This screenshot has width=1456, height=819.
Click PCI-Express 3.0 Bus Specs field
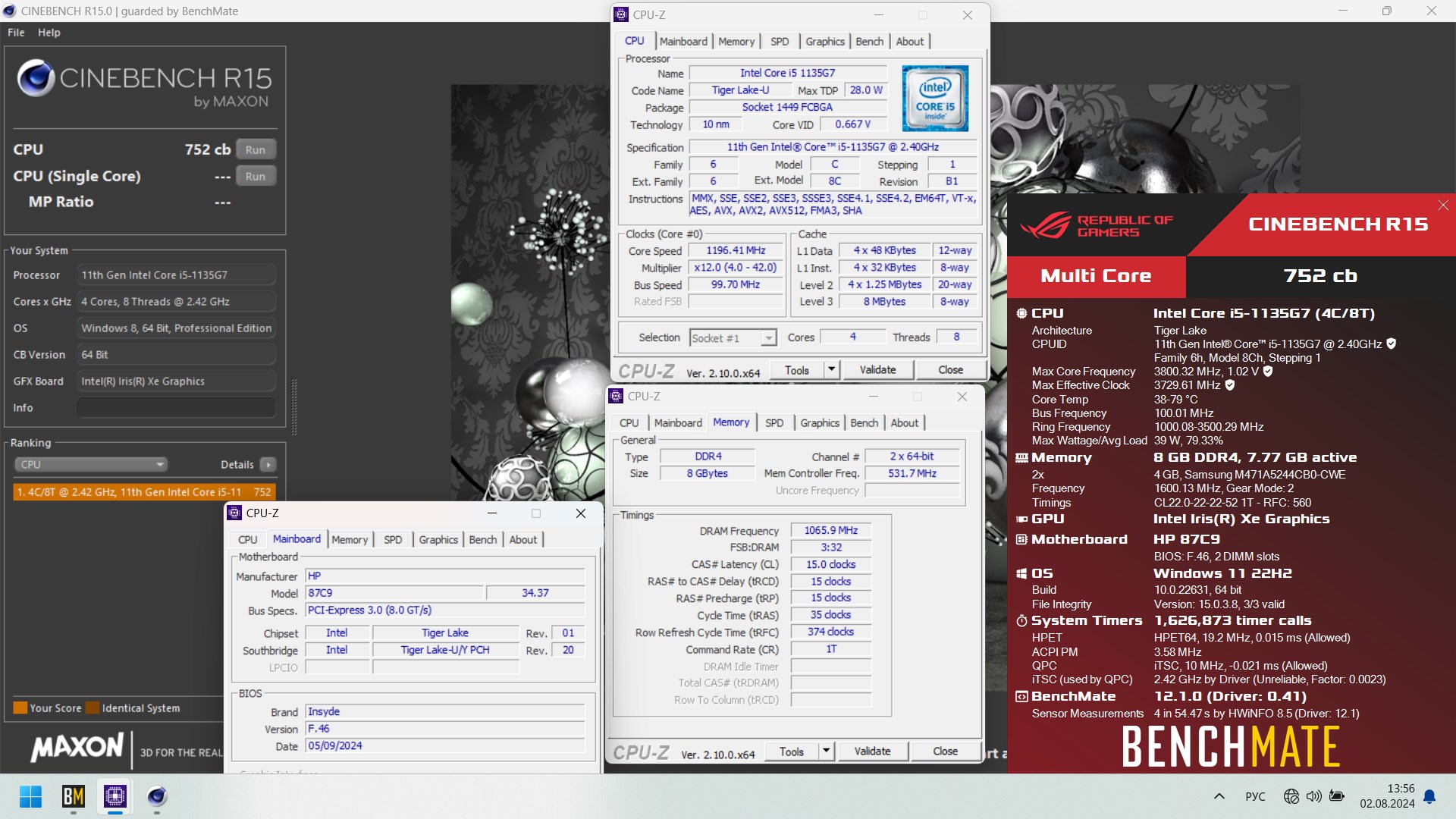pyautogui.click(x=445, y=610)
